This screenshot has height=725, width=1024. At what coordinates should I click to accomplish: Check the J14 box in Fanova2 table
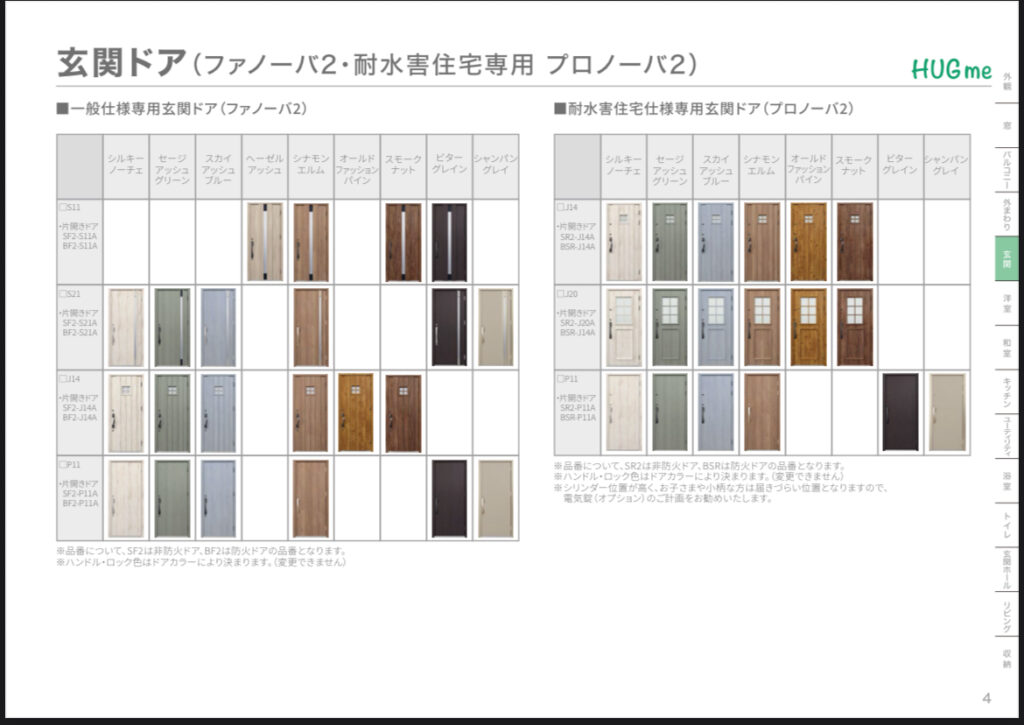click(x=63, y=379)
